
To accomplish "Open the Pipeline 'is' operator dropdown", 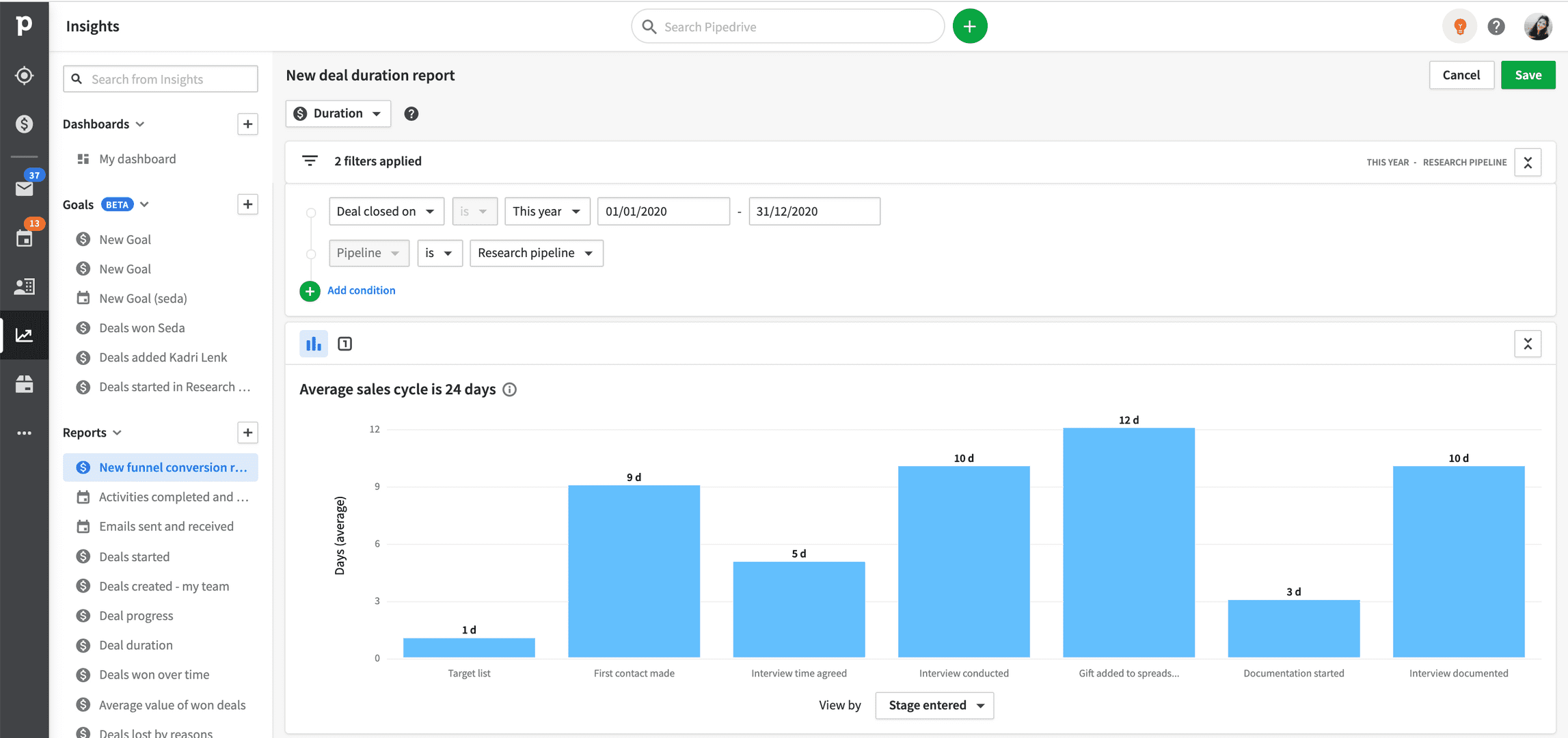I will coord(440,254).
